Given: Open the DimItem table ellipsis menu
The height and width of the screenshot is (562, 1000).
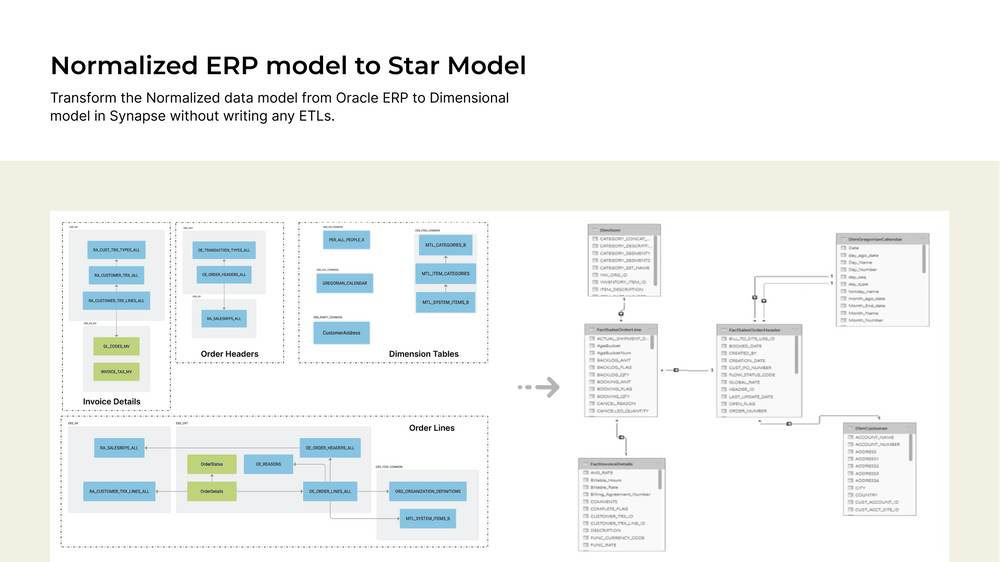Looking at the screenshot, I should coord(654,230).
